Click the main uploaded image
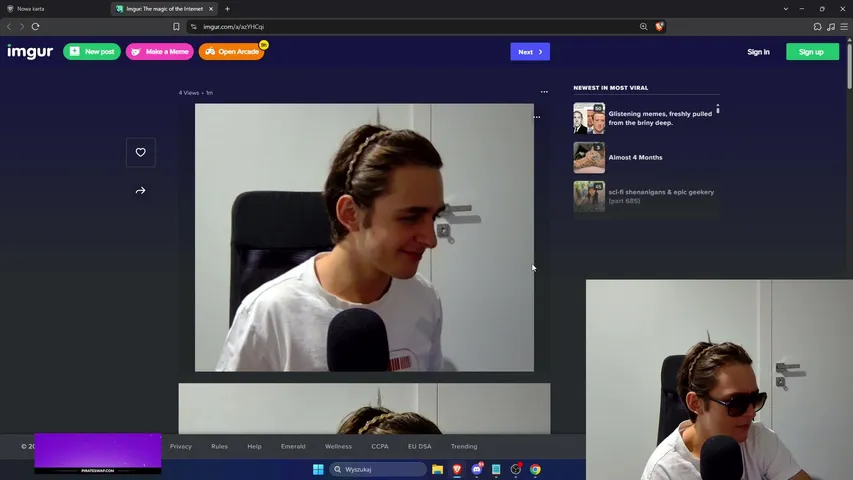 (364, 238)
